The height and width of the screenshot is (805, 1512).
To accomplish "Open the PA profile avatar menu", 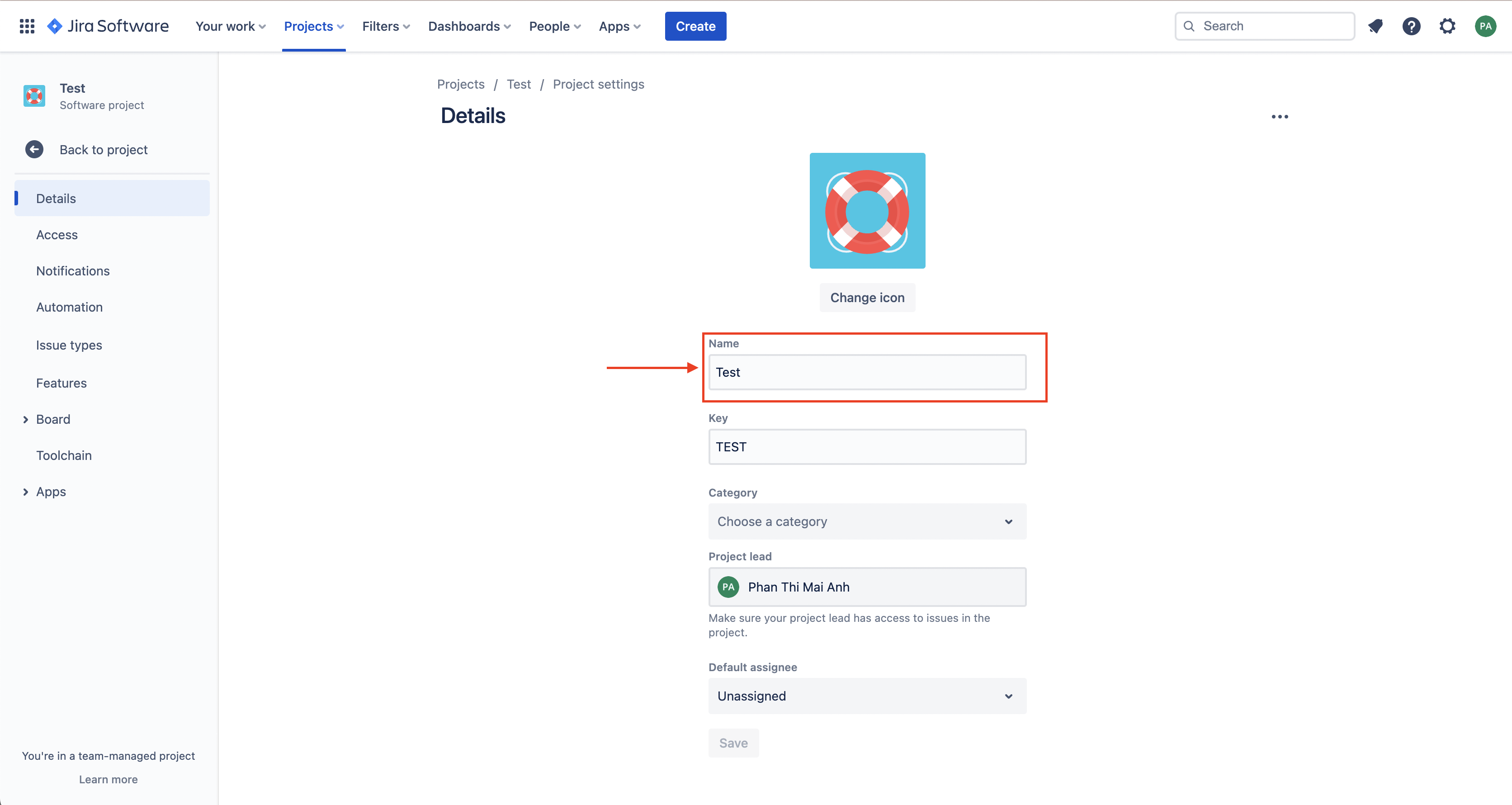I will pos(1485,26).
